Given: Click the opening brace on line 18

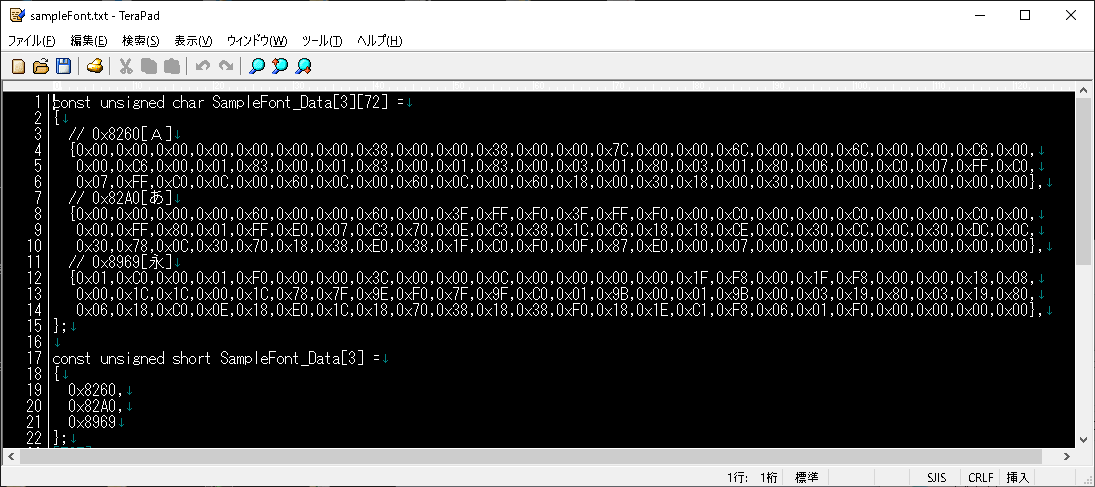Looking at the screenshot, I should [57, 374].
